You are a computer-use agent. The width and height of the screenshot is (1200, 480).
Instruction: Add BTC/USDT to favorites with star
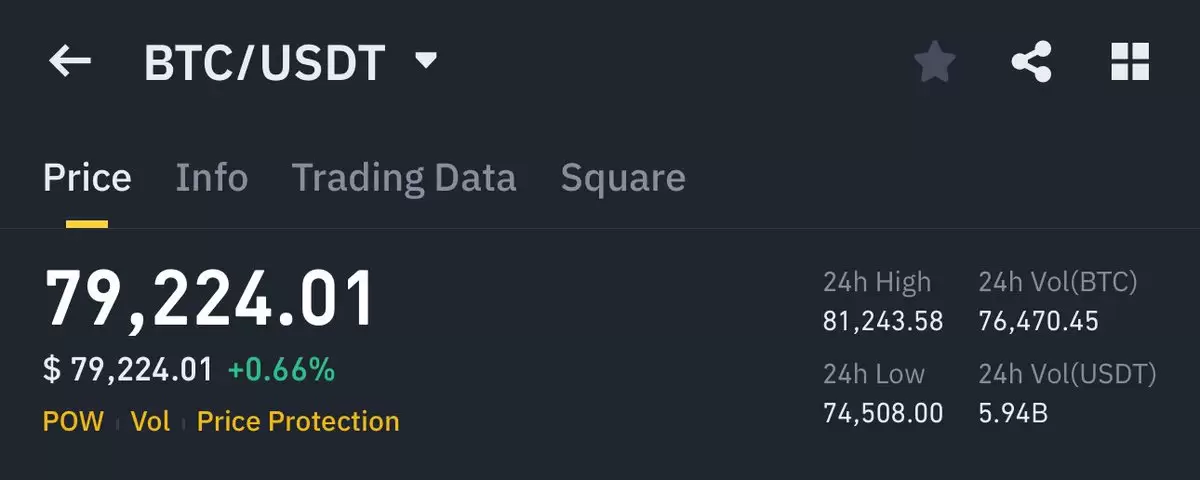point(935,62)
